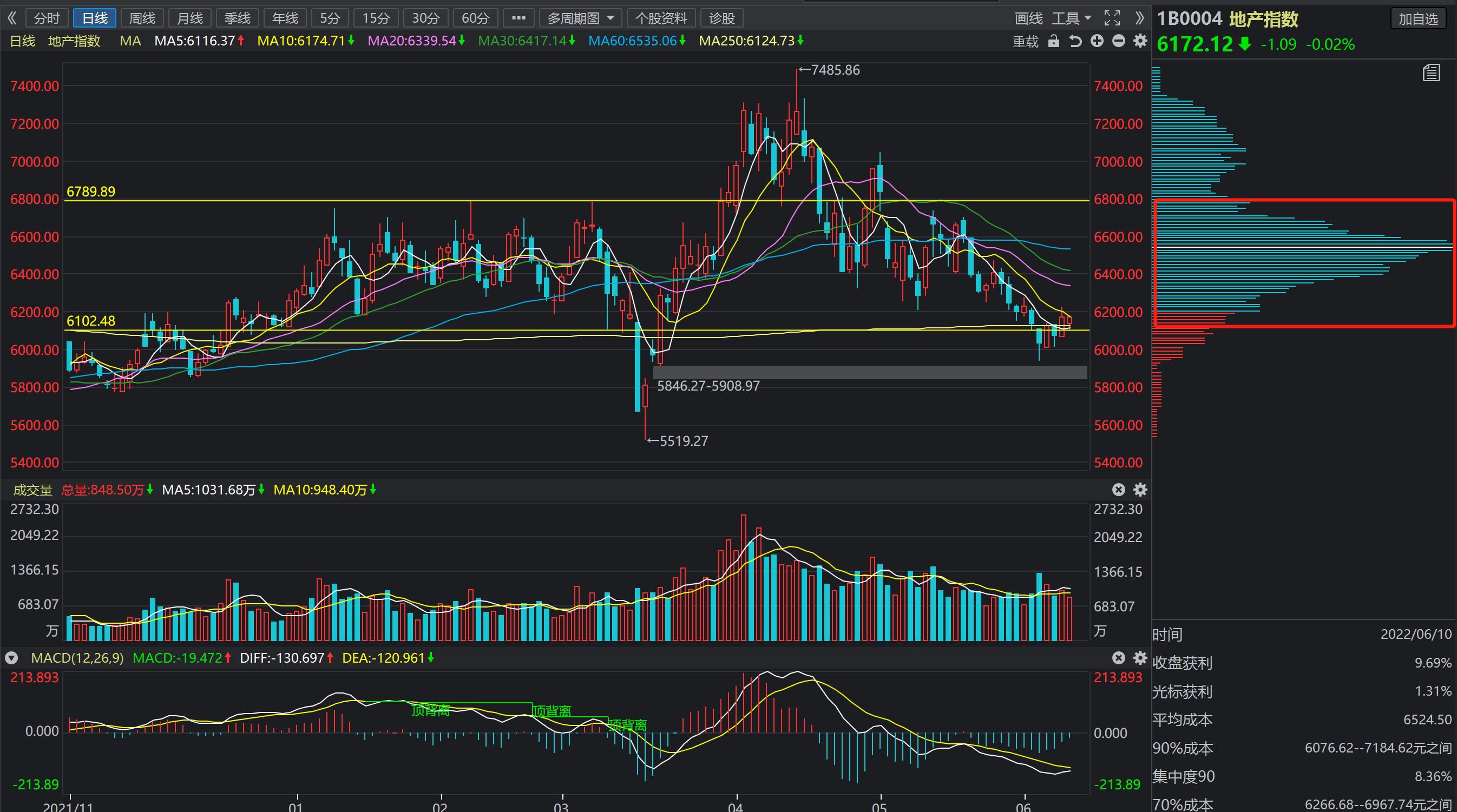The height and width of the screenshot is (812, 1457).
Task: Open main chart settings gear
Action: (x=1140, y=41)
